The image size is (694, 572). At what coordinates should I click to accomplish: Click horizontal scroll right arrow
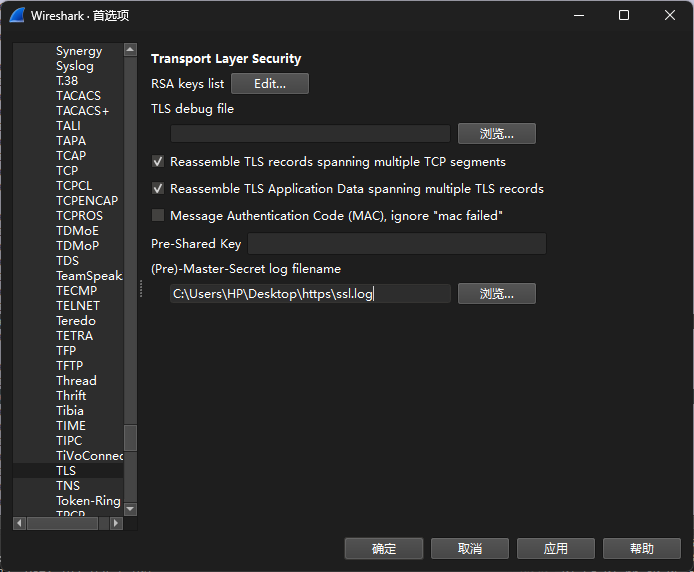pos(116,523)
